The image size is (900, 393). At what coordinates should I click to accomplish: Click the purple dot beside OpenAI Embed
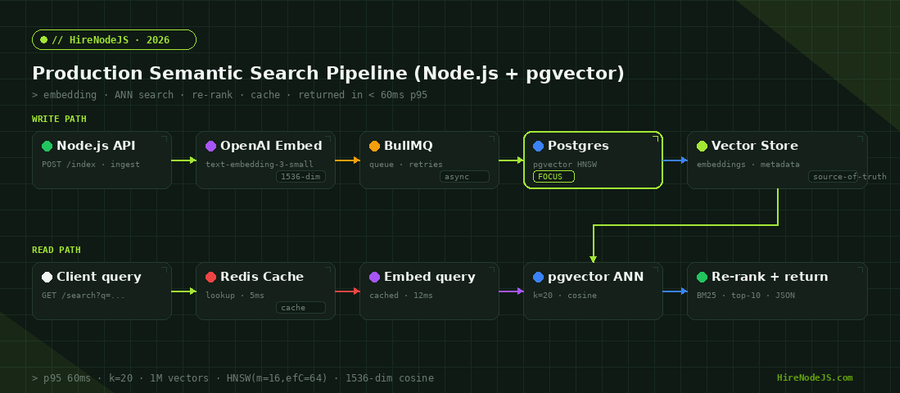[x=211, y=146]
